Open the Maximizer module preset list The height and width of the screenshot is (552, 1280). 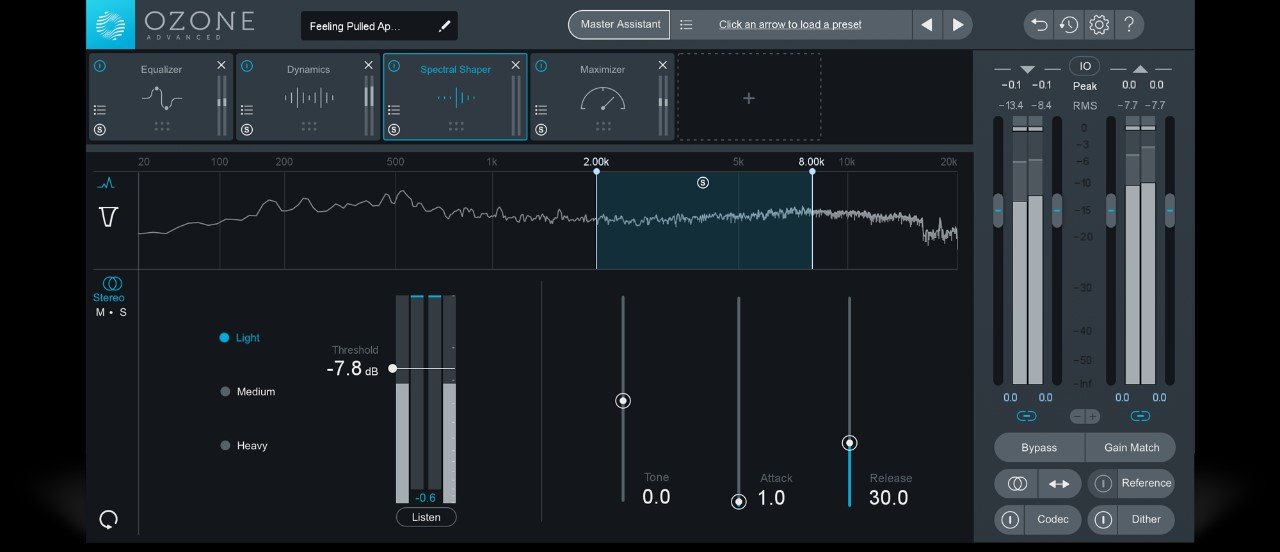pyautogui.click(x=541, y=110)
